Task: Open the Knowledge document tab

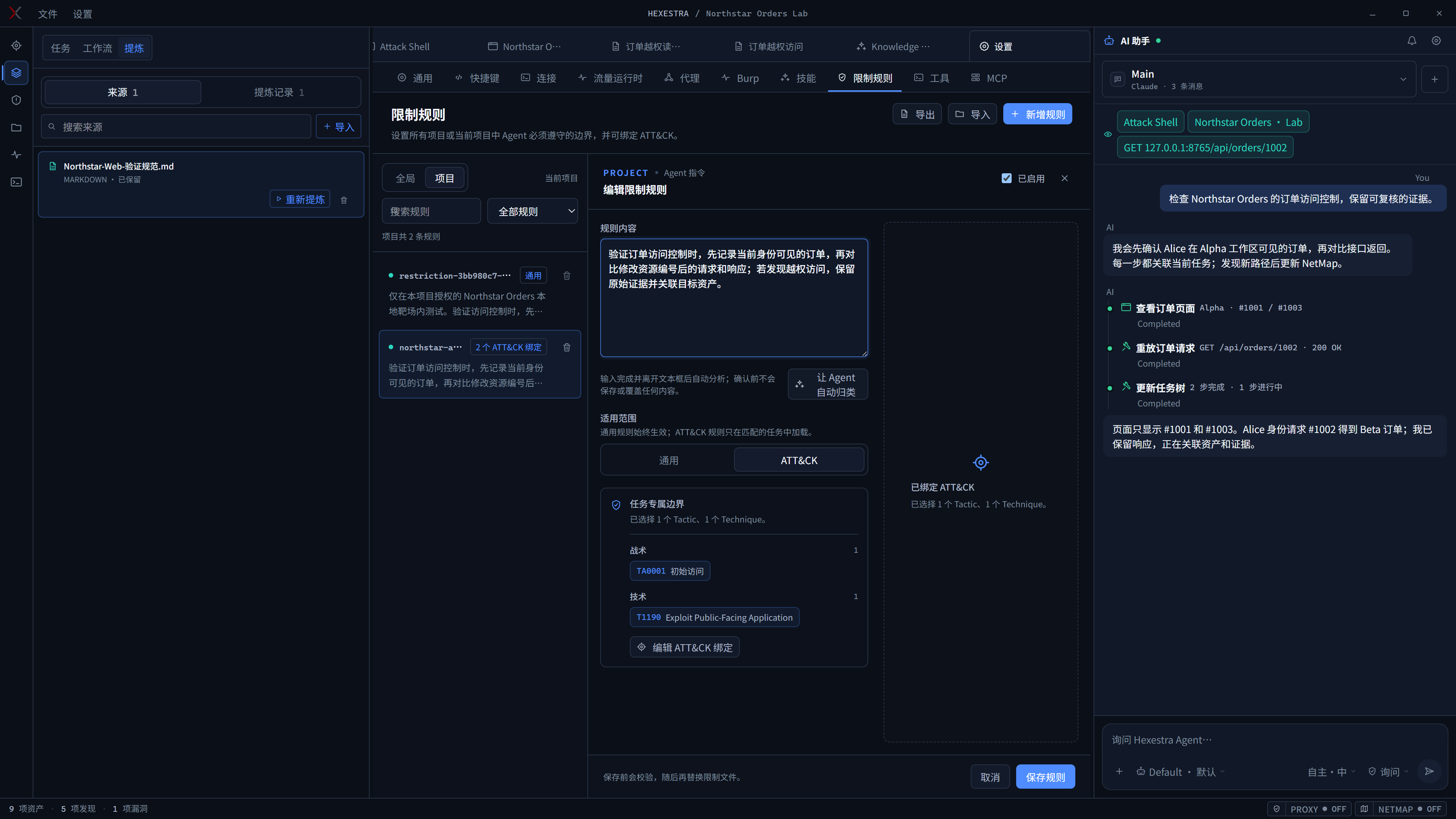Action: click(x=893, y=46)
